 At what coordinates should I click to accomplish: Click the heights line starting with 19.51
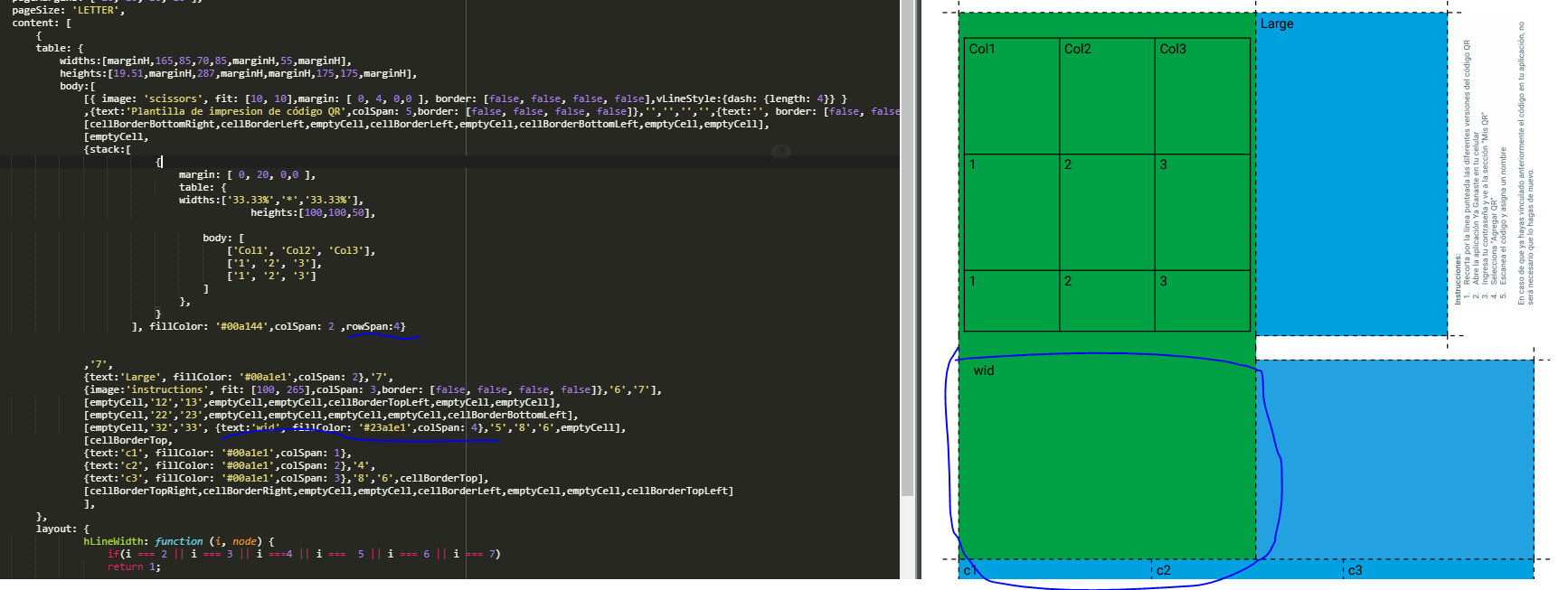pyautogui.click(x=238, y=74)
